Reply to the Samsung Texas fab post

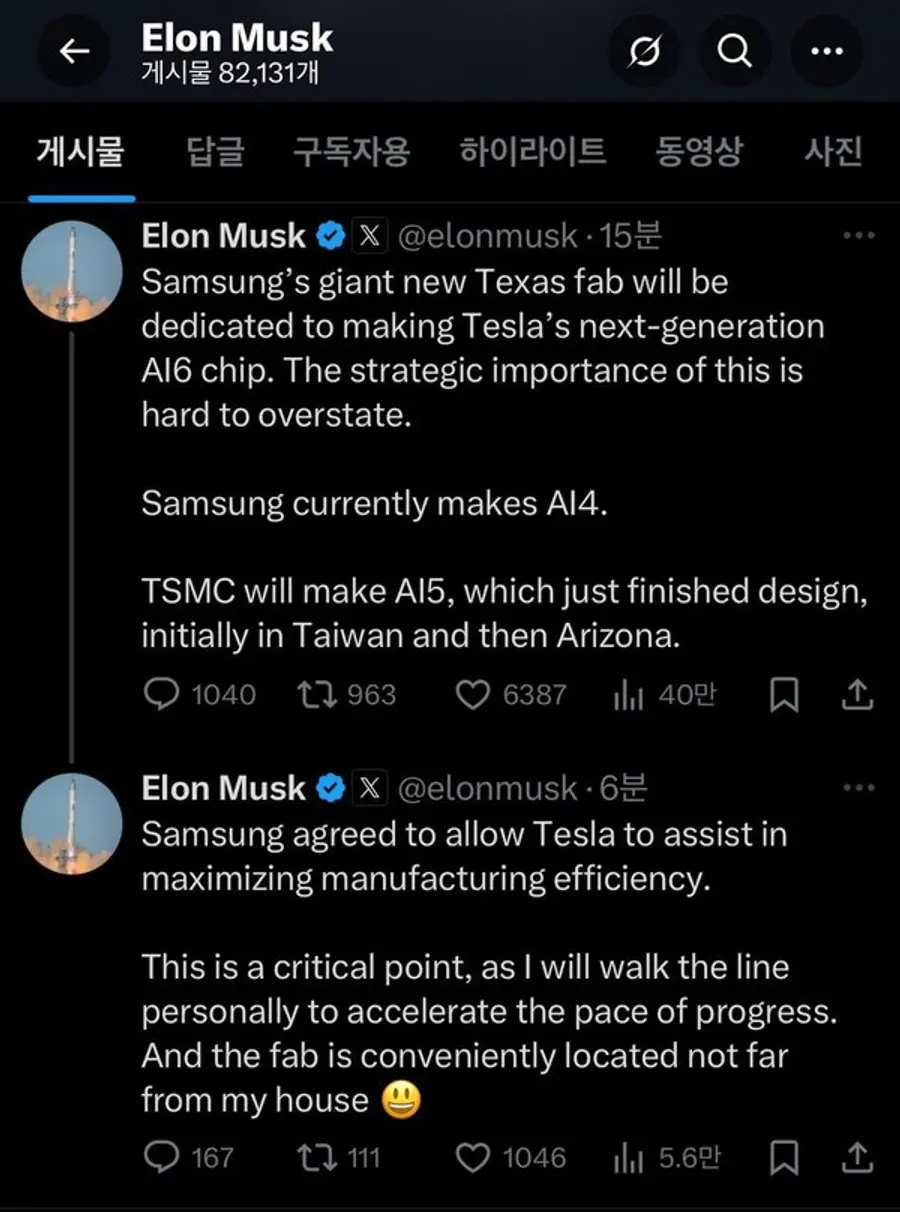pos(161,695)
